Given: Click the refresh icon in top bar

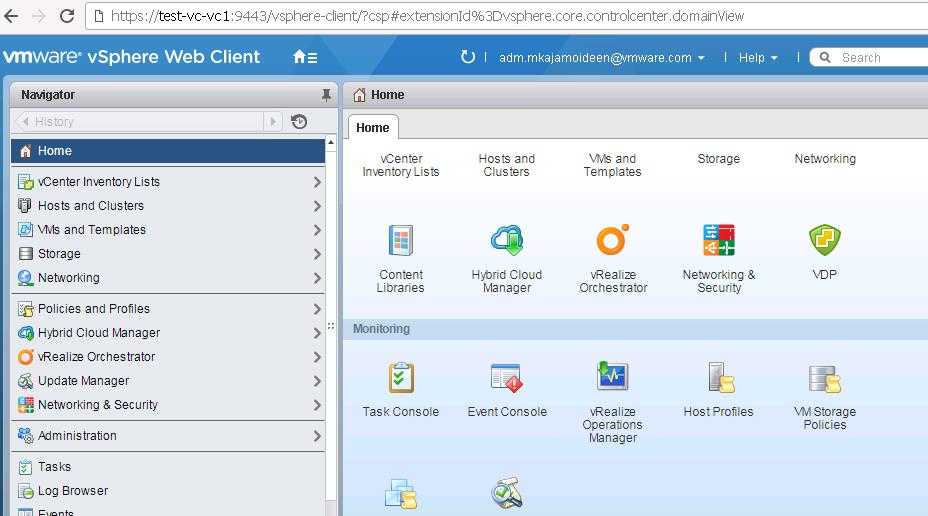Looking at the screenshot, I should point(467,57).
